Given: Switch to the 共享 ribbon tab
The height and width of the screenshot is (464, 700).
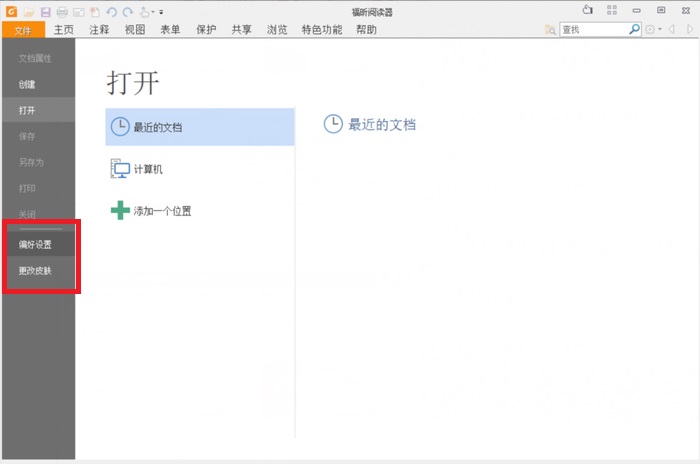Looking at the screenshot, I should tap(242, 30).
